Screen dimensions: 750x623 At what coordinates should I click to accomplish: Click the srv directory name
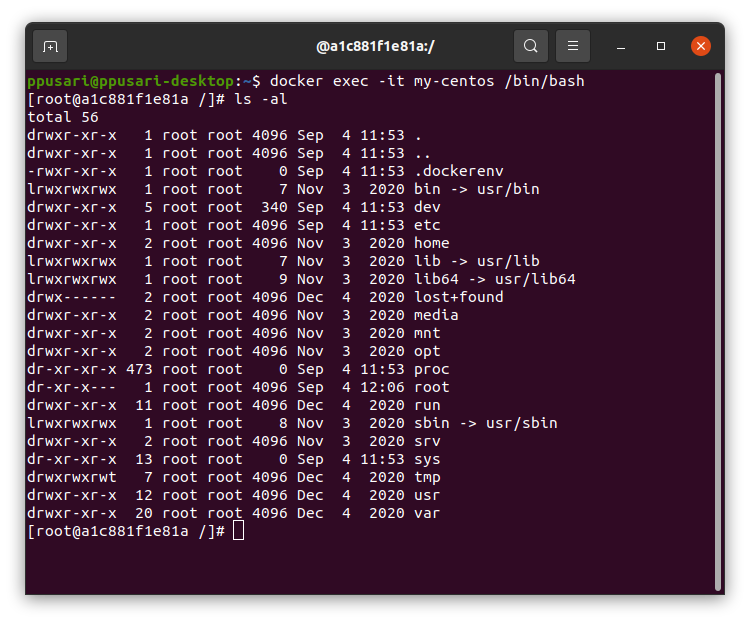point(427,441)
